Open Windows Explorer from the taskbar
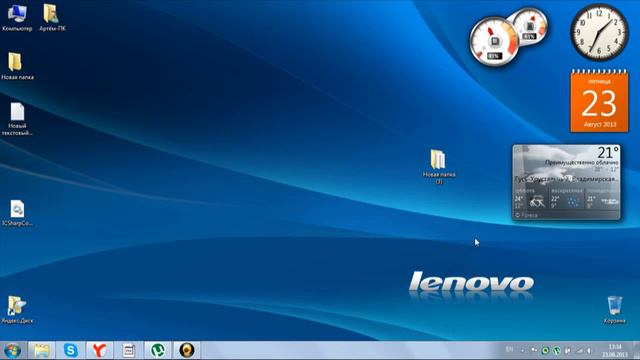 point(41,351)
